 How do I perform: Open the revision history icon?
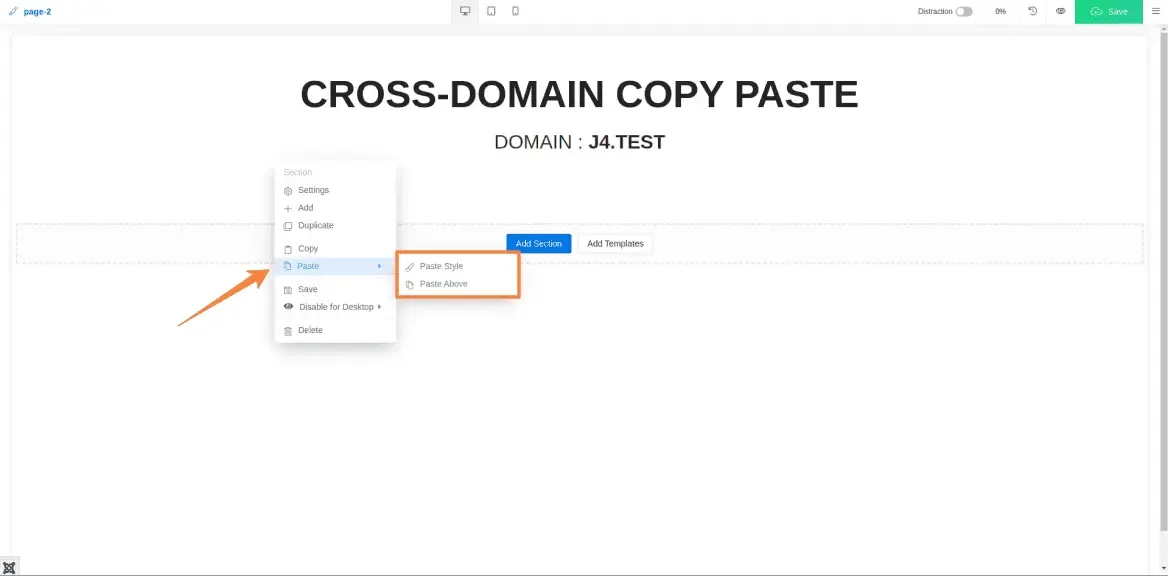coord(1032,11)
